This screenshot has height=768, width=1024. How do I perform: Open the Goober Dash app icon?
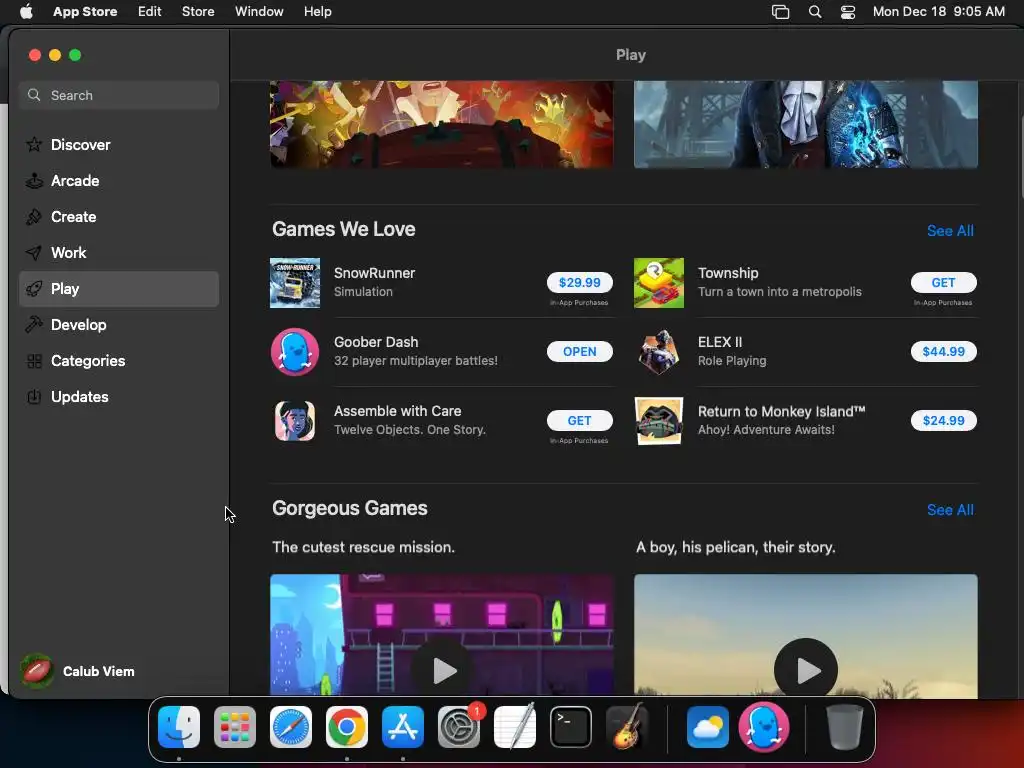(x=295, y=352)
